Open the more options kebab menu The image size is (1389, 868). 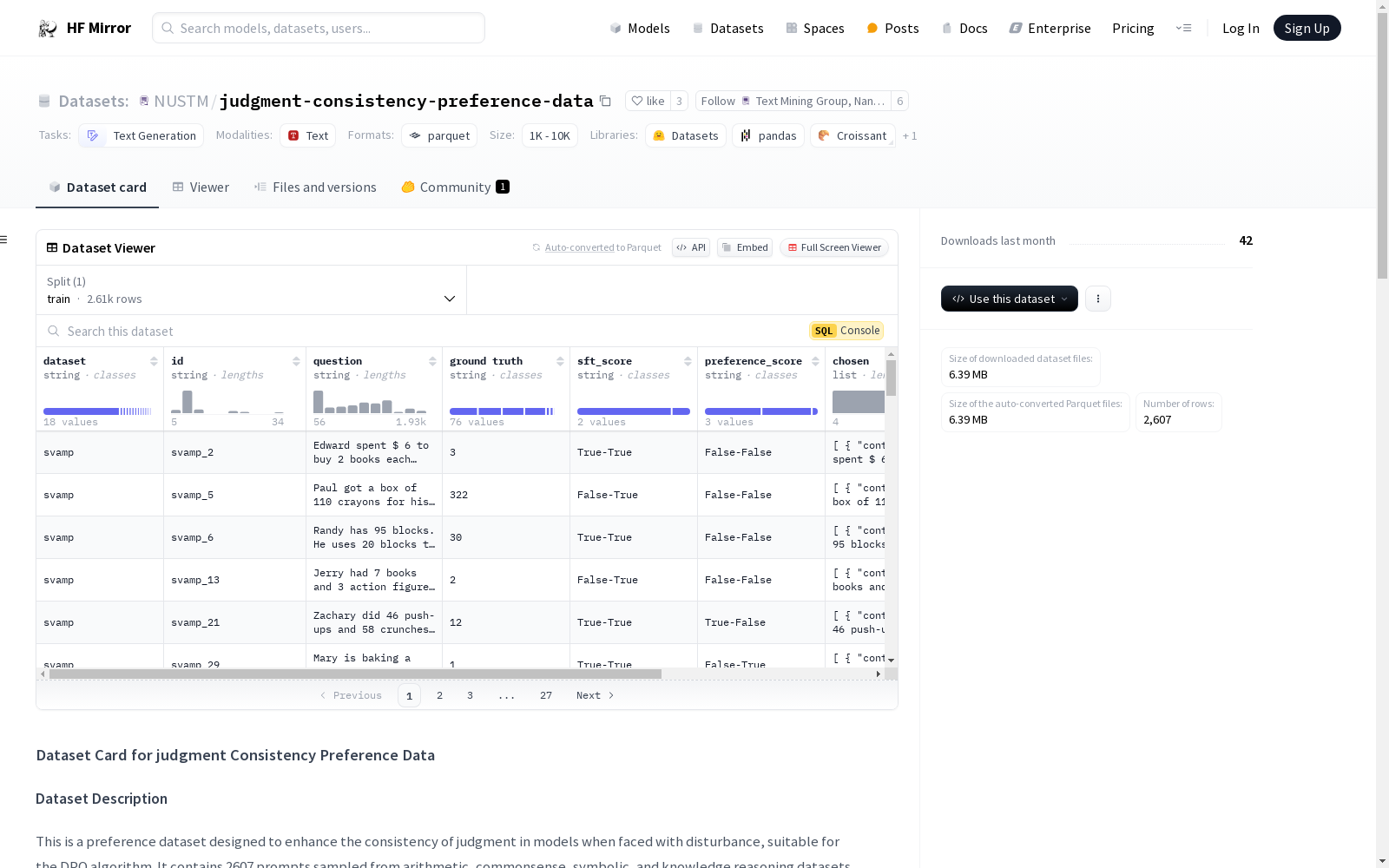1098,299
